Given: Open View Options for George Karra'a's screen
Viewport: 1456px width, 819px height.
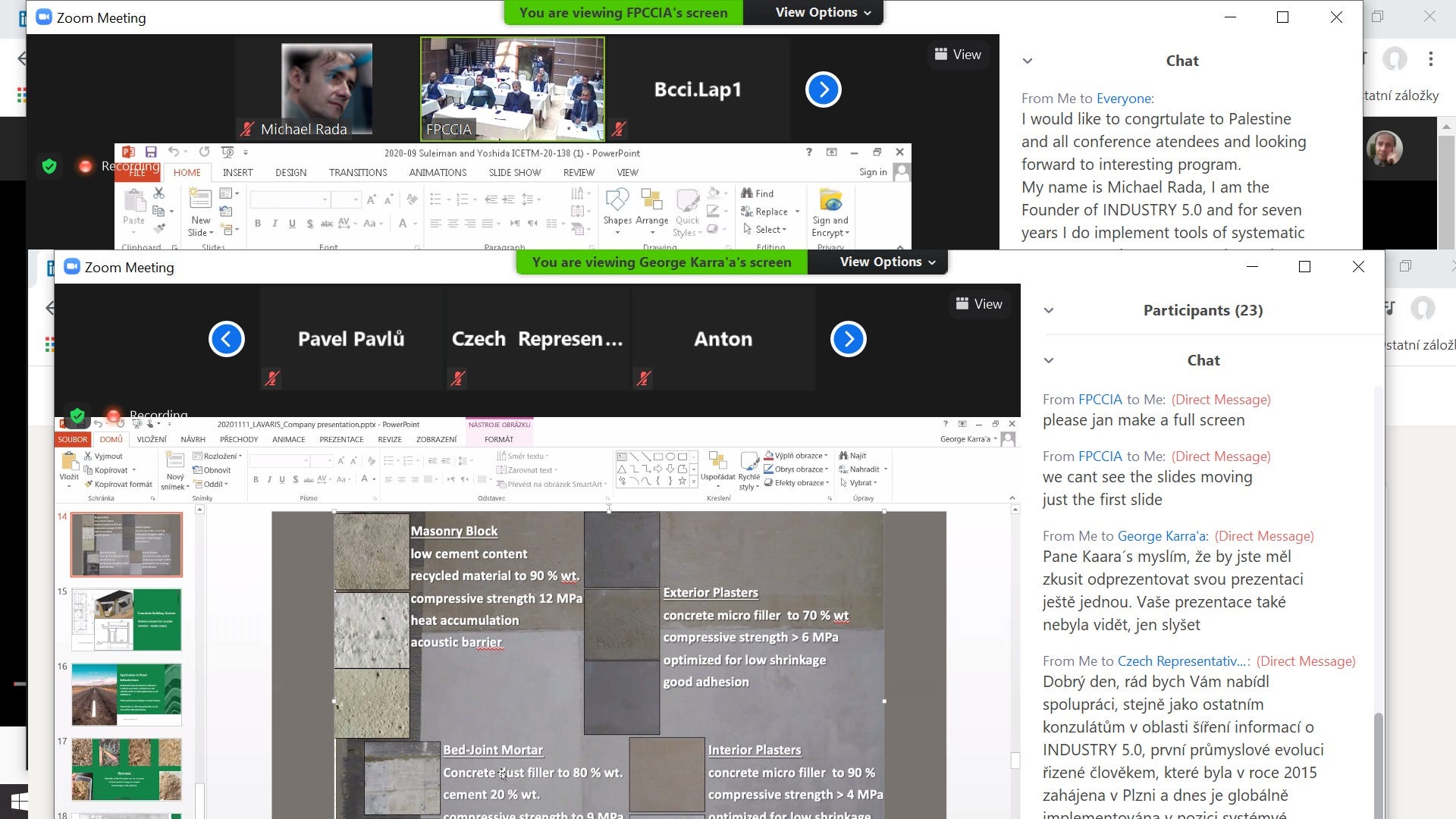Looking at the screenshot, I should click(x=887, y=262).
